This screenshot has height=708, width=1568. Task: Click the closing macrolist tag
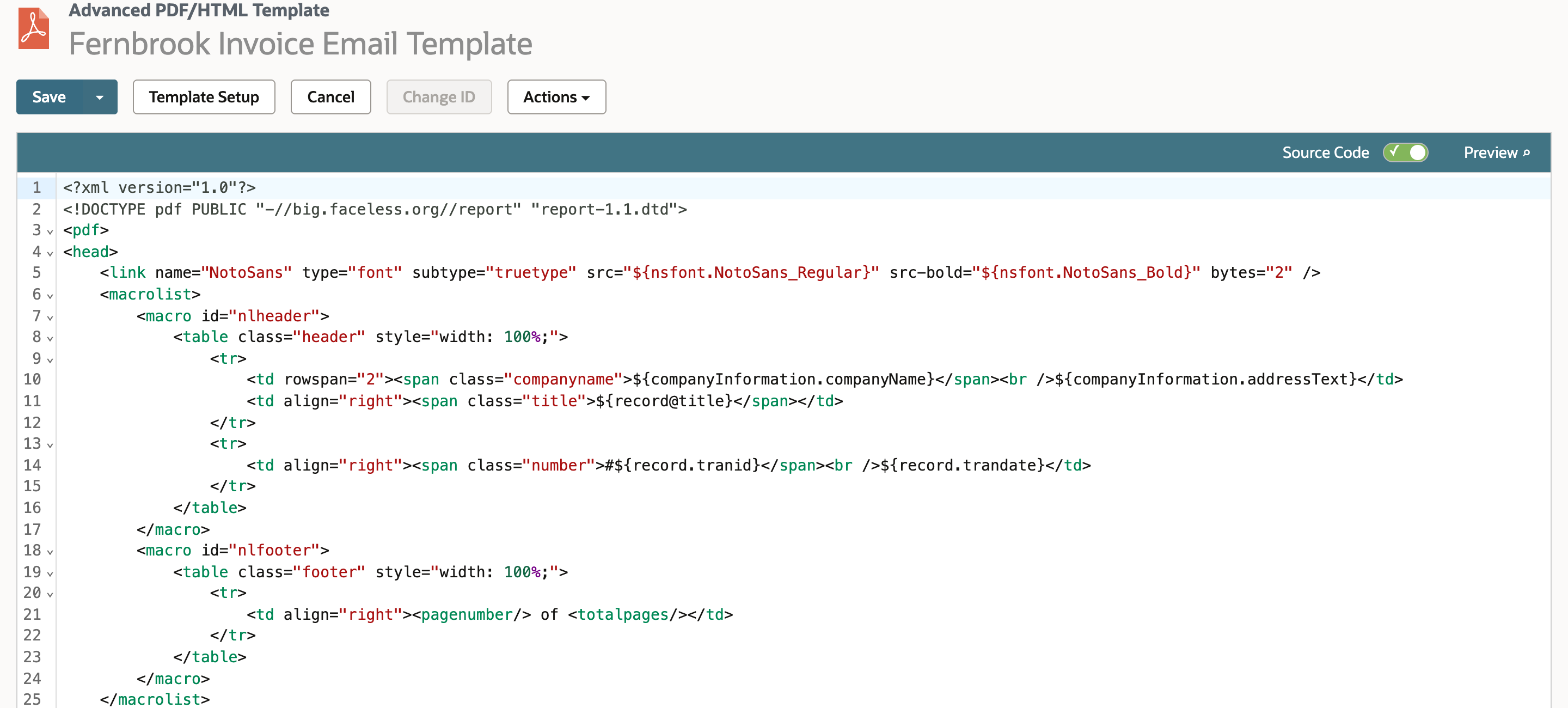point(155,699)
